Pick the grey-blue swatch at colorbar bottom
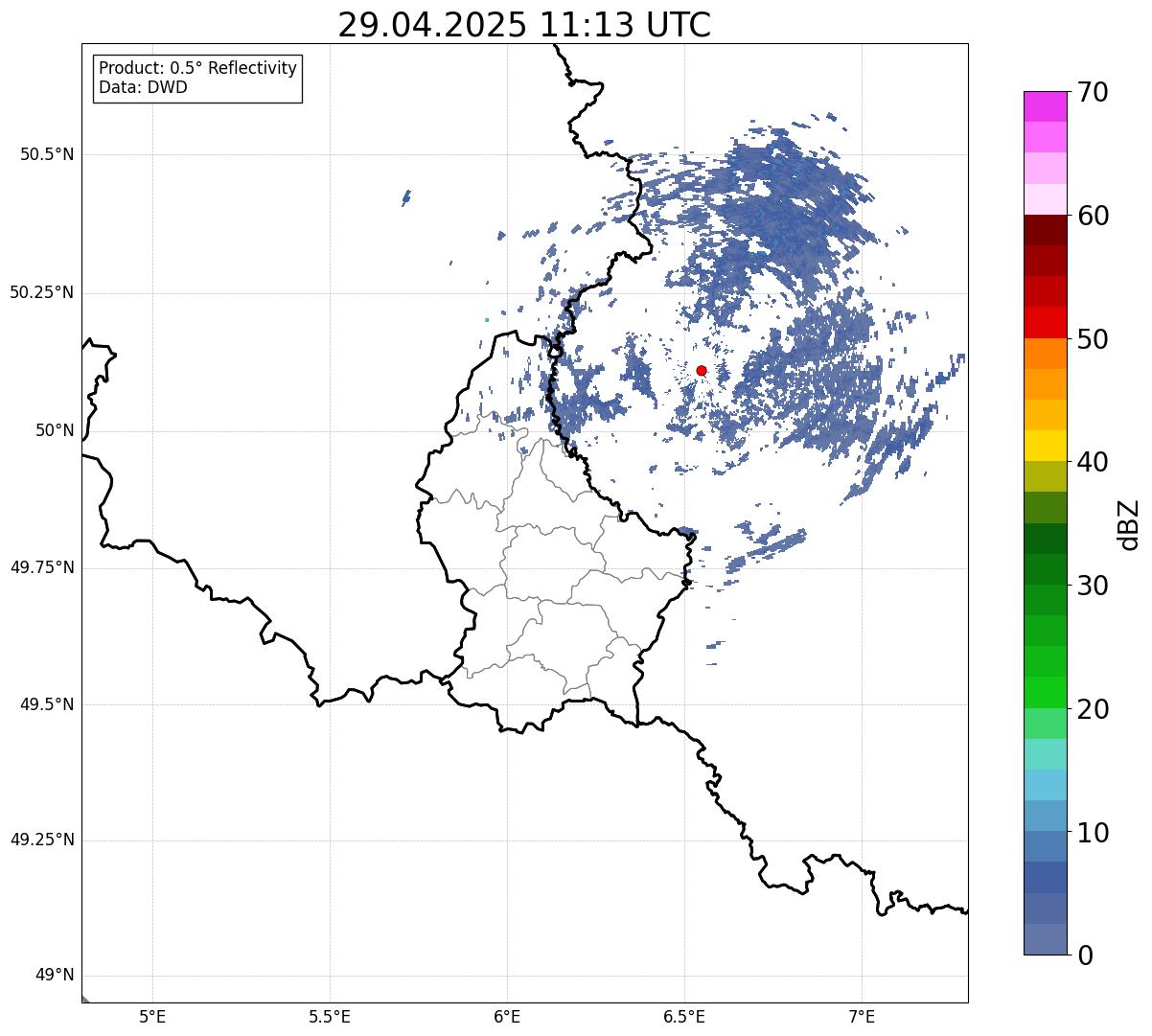The height and width of the screenshot is (1036, 1152). (x=1046, y=939)
